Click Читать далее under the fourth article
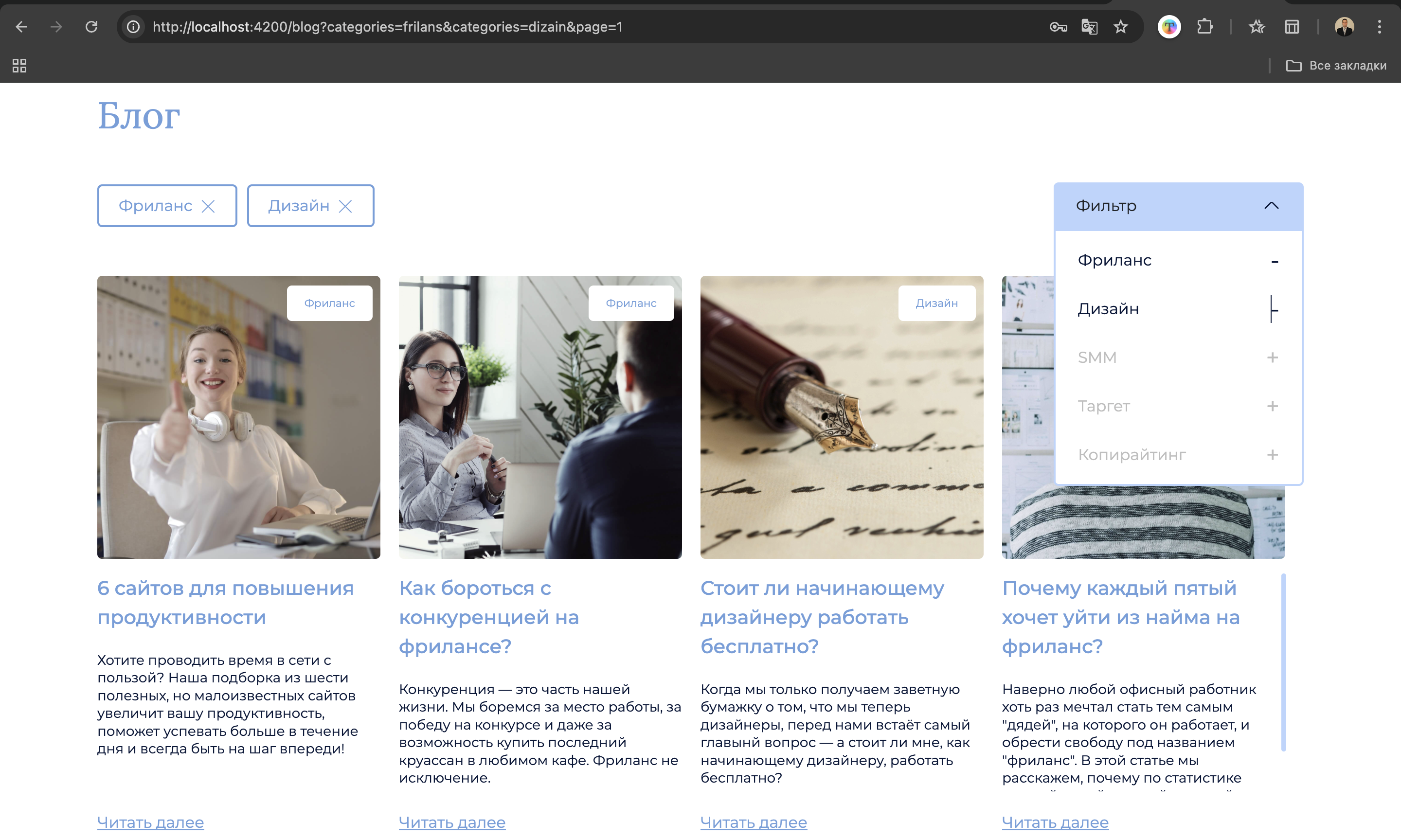The height and width of the screenshot is (840, 1401). point(1056,822)
